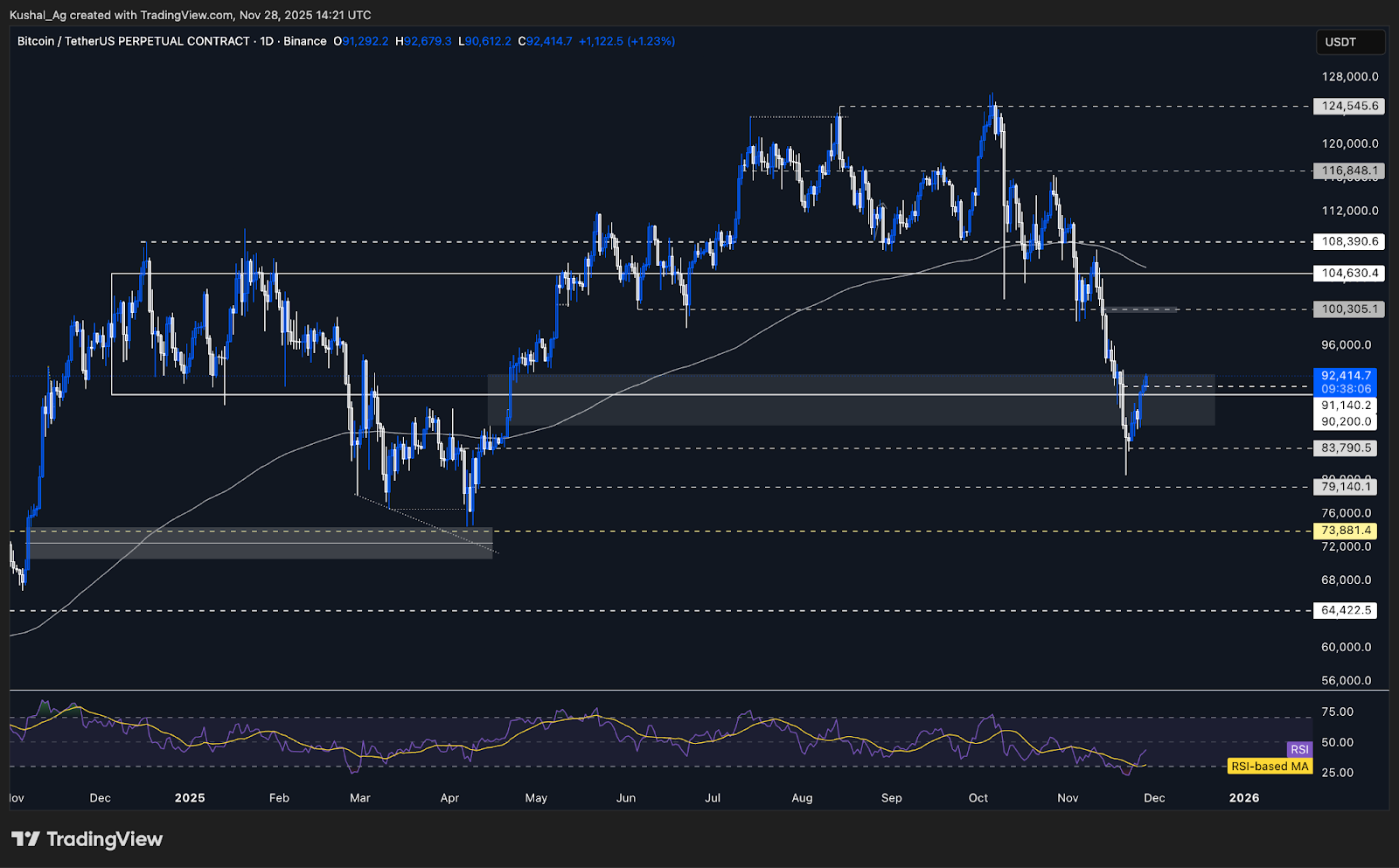Select the 79,140.1 price label
This screenshot has height=868, width=1399.
1346,487
